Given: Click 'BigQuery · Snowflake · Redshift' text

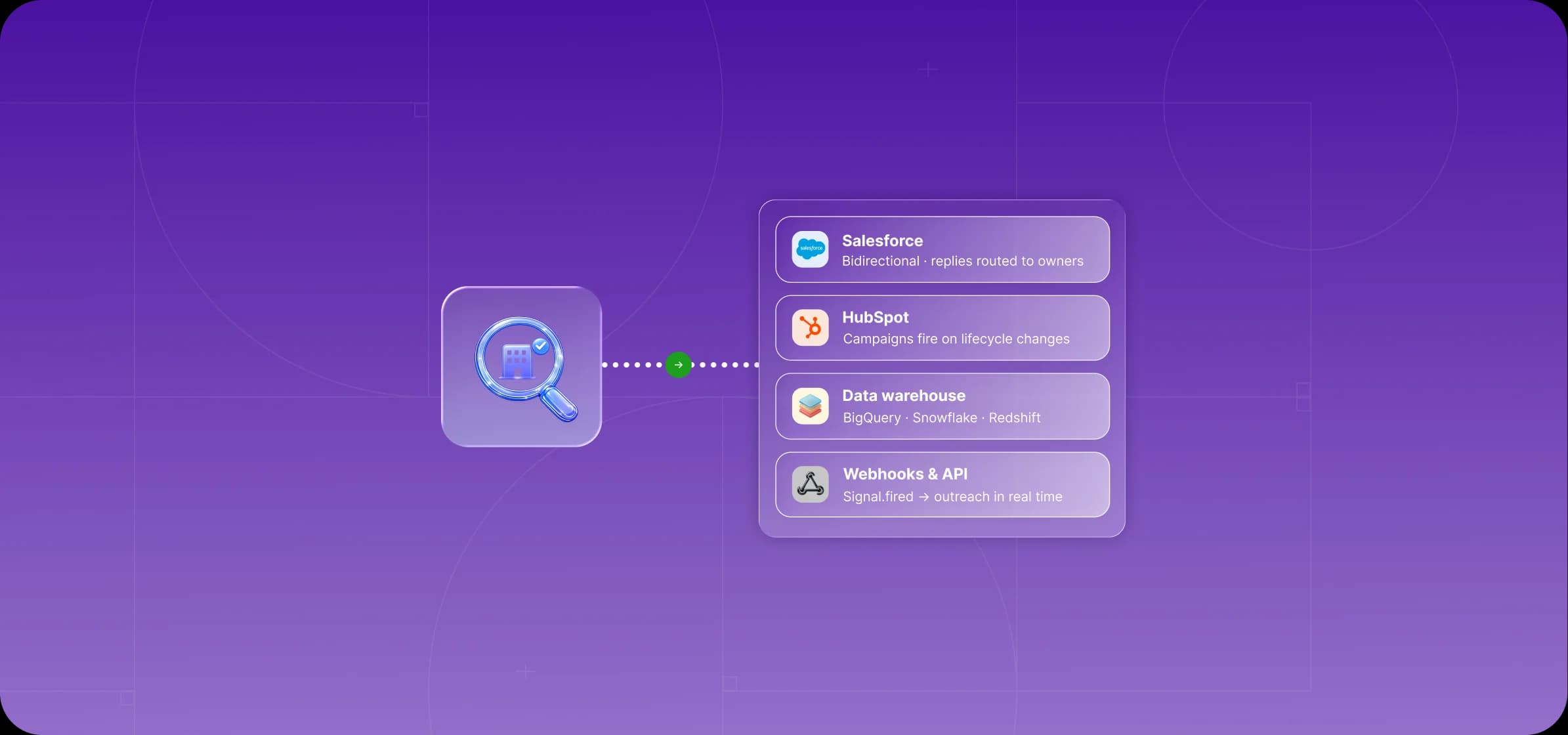Looking at the screenshot, I should pyautogui.click(x=942, y=418).
